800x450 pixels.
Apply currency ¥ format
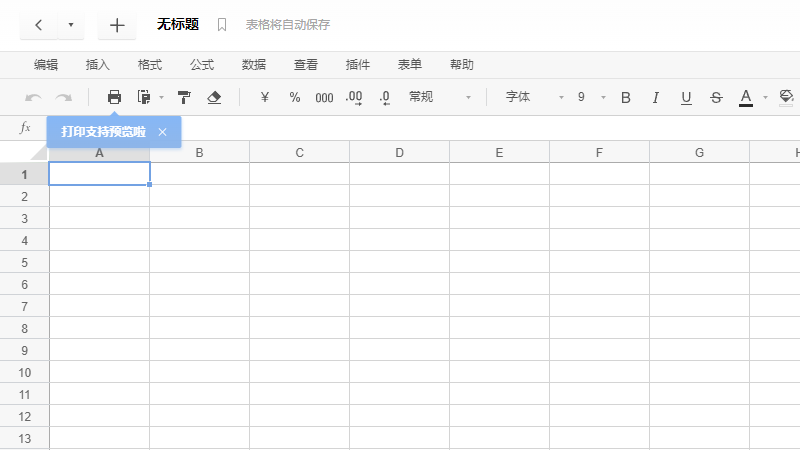[x=265, y=97]
